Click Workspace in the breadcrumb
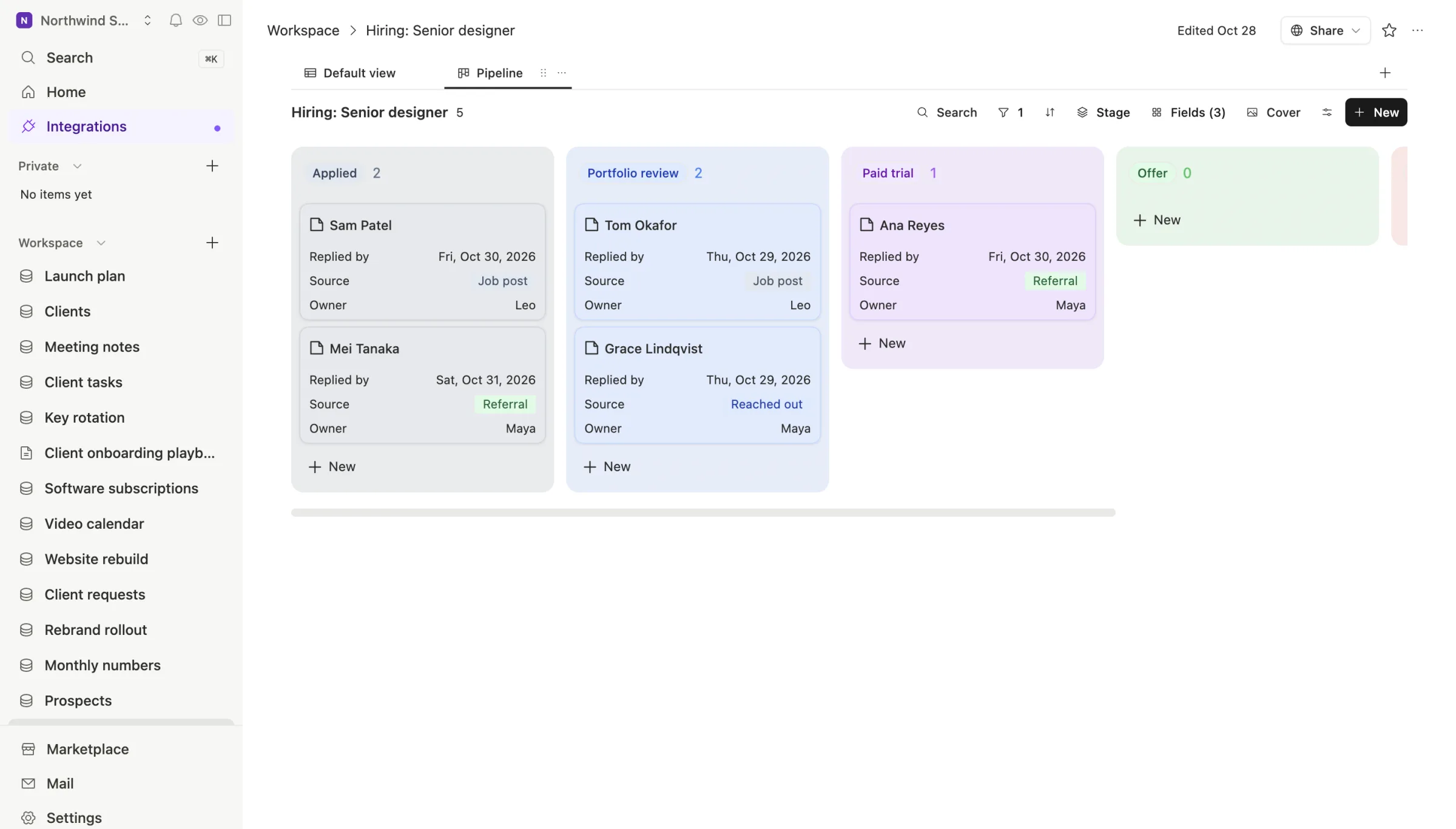This screenshot has height=829, width=1456. click(303, 30)
